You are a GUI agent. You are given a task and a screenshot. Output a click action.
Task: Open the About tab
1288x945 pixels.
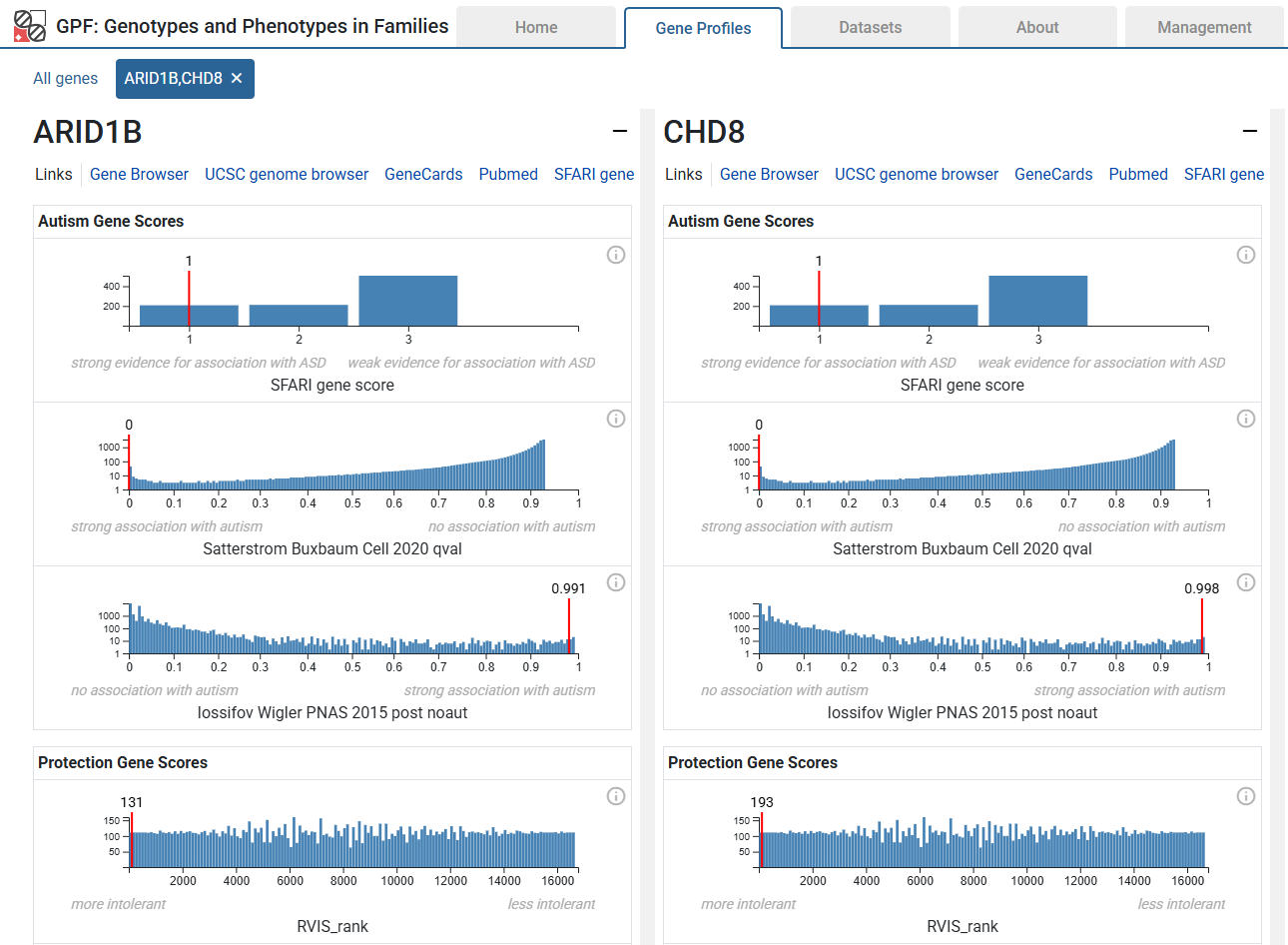coord(1037,27)
